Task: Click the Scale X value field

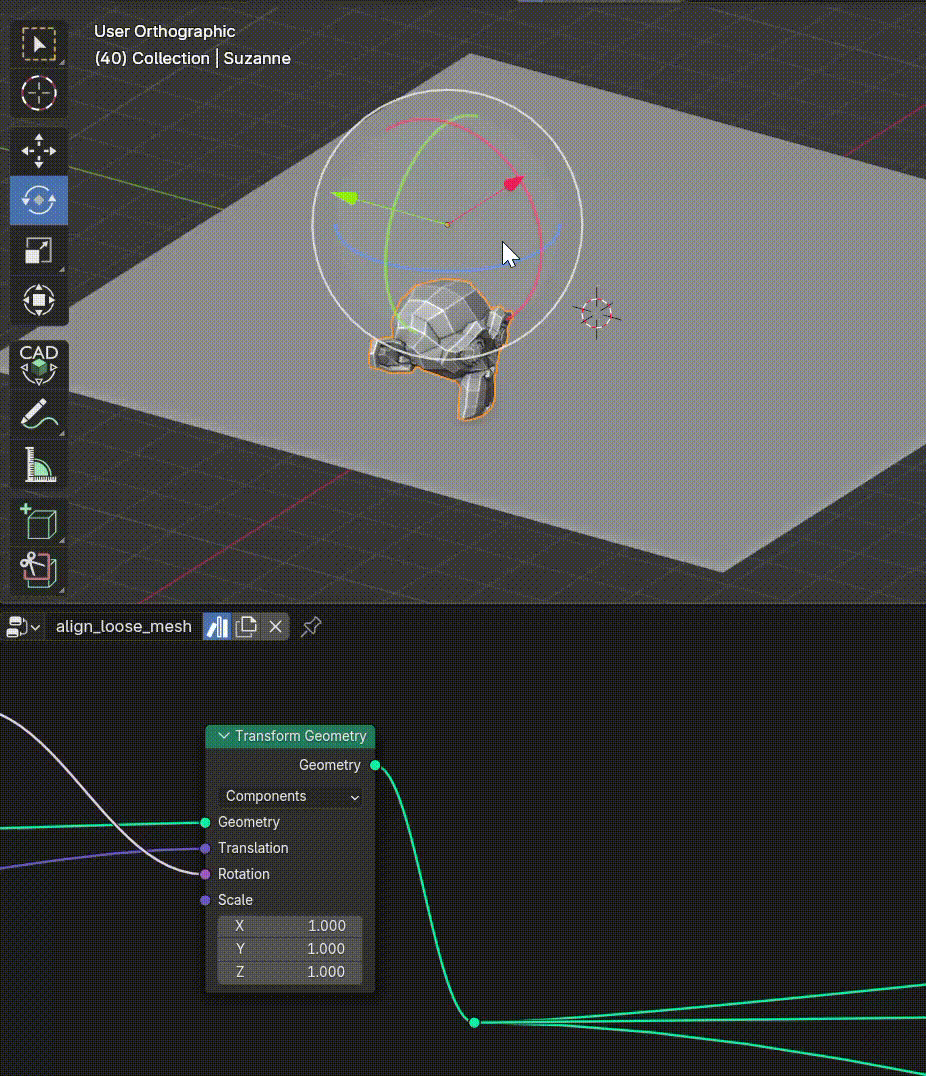Action: click(x=290, y=926)
